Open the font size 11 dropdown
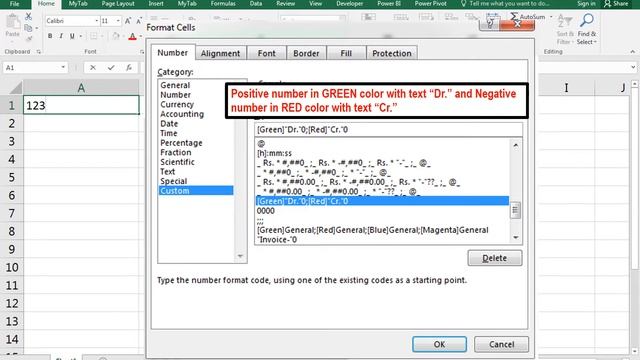Image resolution: width=640 pixels, height=360 pixels. (x=118, y=20)
